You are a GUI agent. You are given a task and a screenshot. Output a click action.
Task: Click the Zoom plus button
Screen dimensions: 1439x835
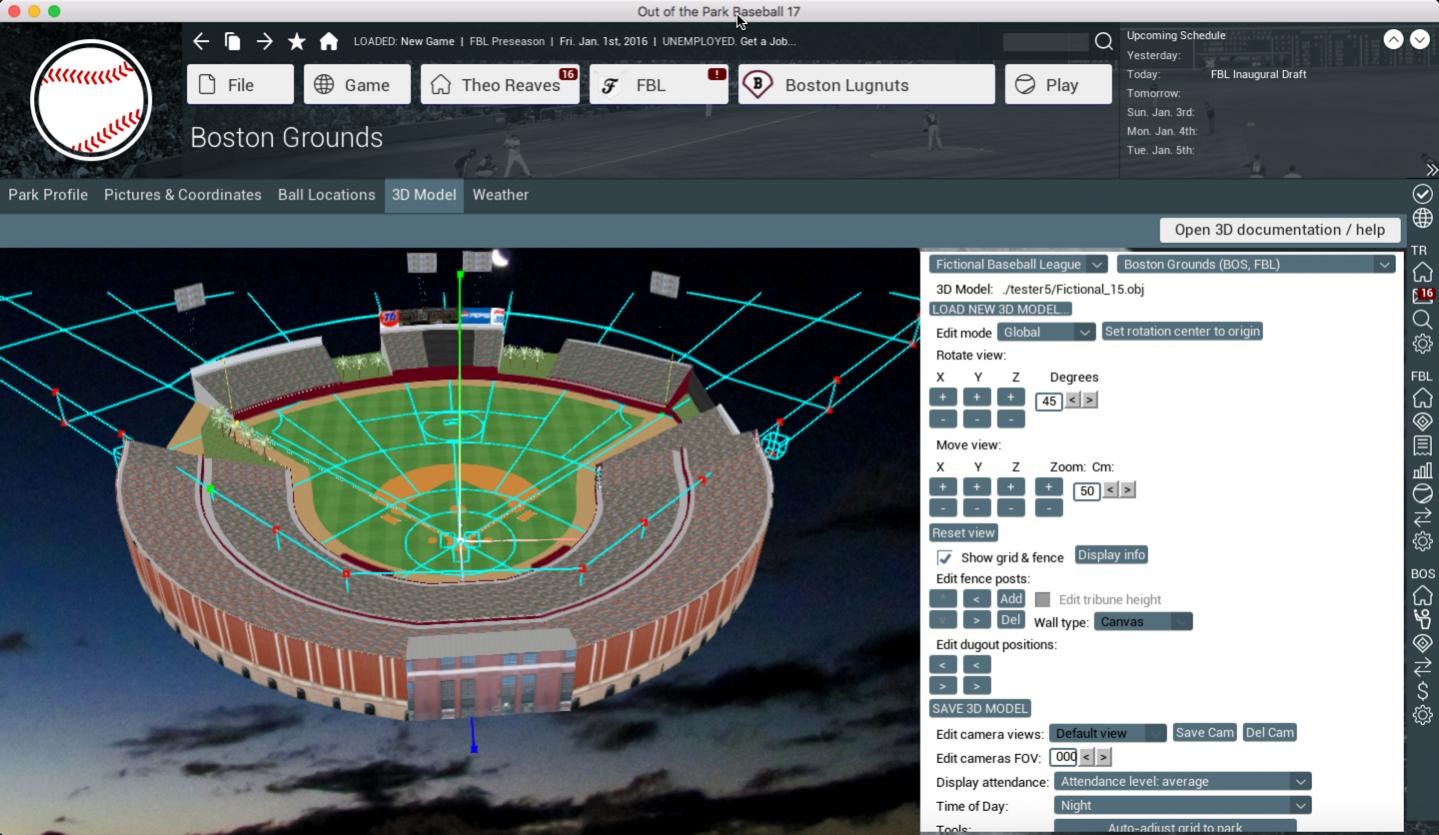point(1048,487)
